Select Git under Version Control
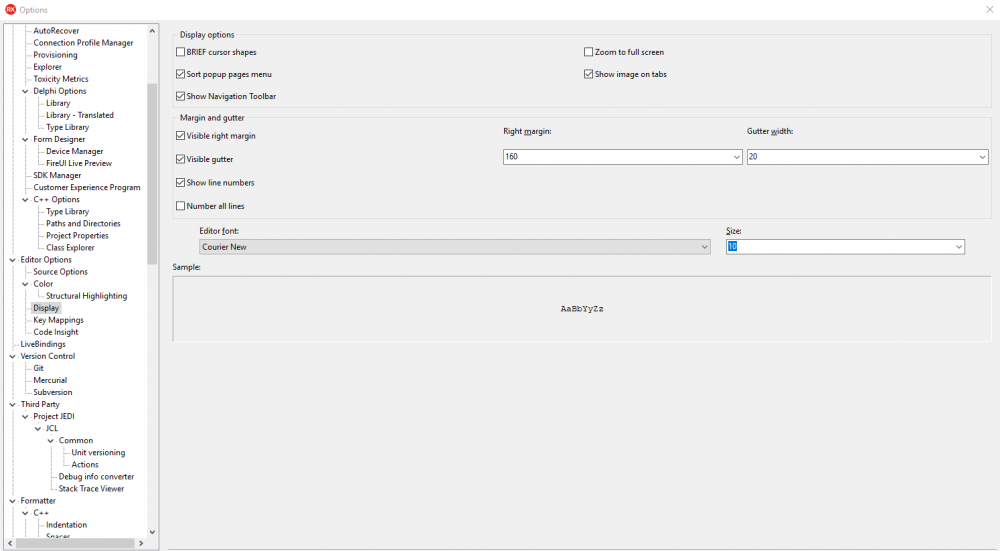Viewport: 1000px width, 551px height. (x=38, y=369)
